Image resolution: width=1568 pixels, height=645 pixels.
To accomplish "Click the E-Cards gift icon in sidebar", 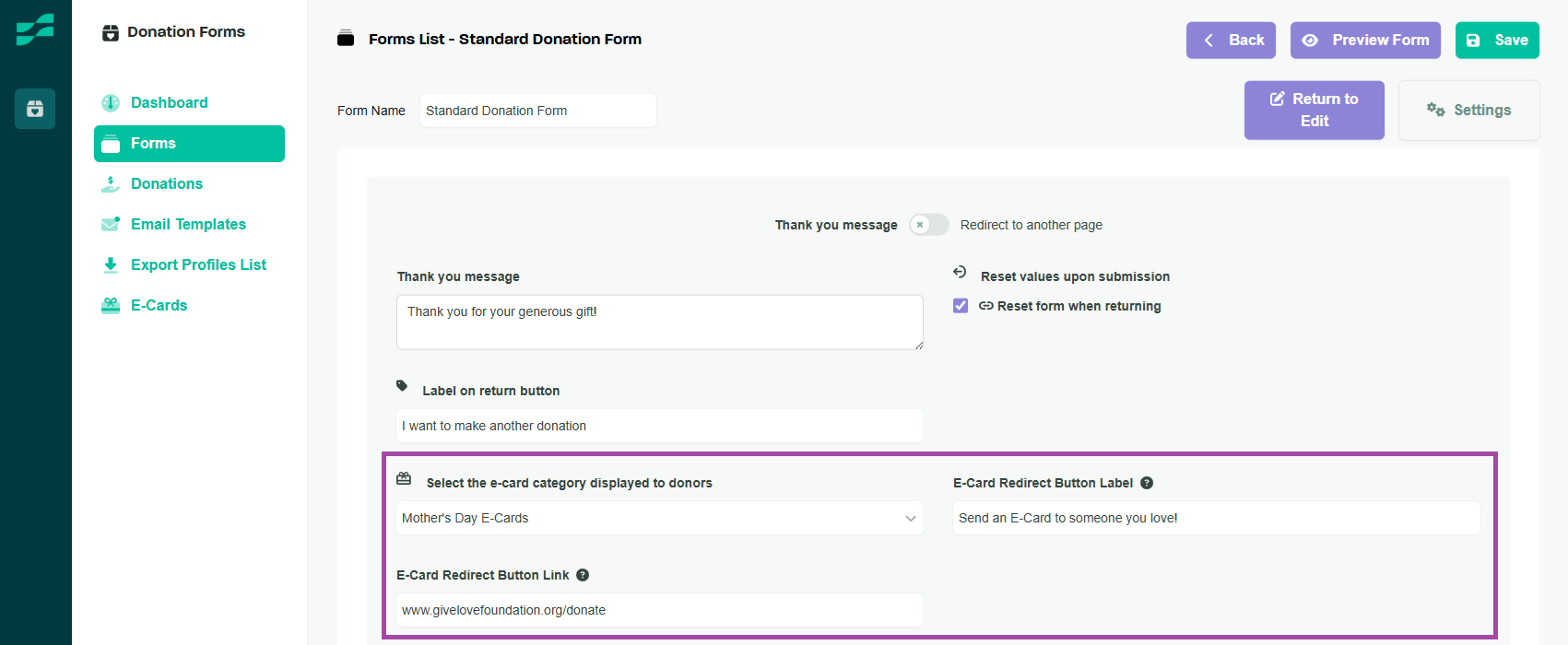I will coord(111,306).
